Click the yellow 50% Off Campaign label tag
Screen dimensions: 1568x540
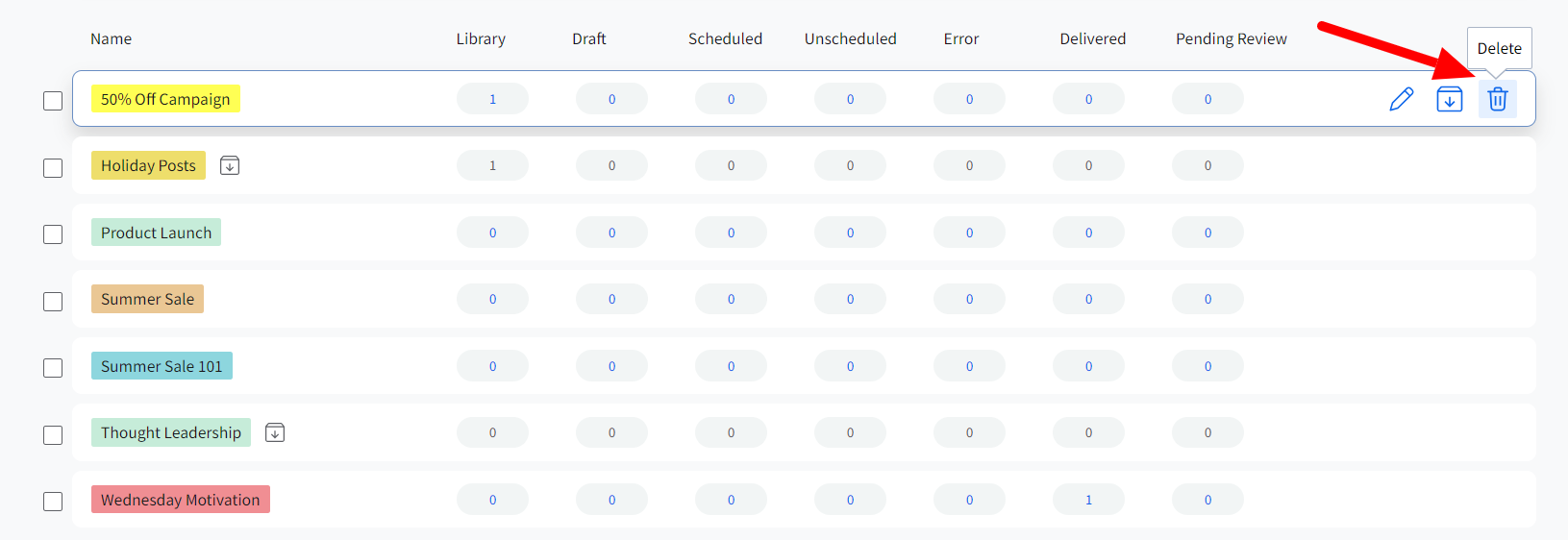pyautogui.click(x=165, y=99)
